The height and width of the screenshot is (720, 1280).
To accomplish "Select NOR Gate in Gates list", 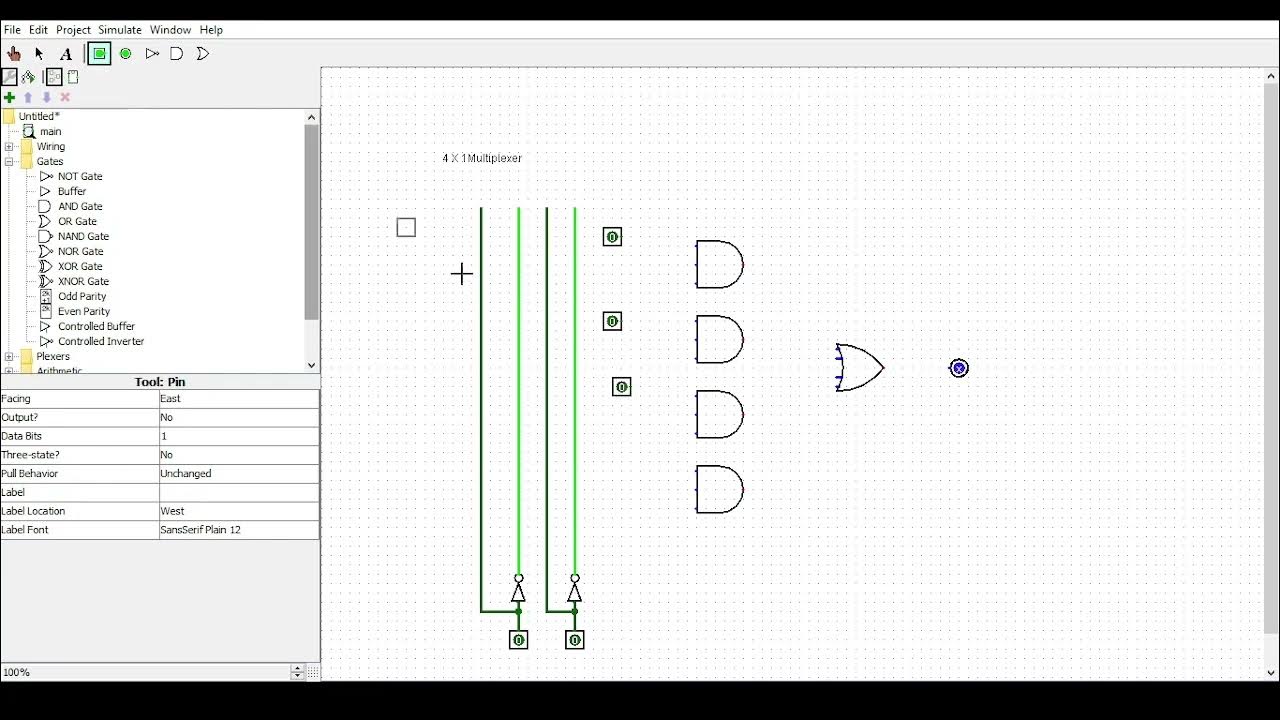I will [x=80, y=251].
